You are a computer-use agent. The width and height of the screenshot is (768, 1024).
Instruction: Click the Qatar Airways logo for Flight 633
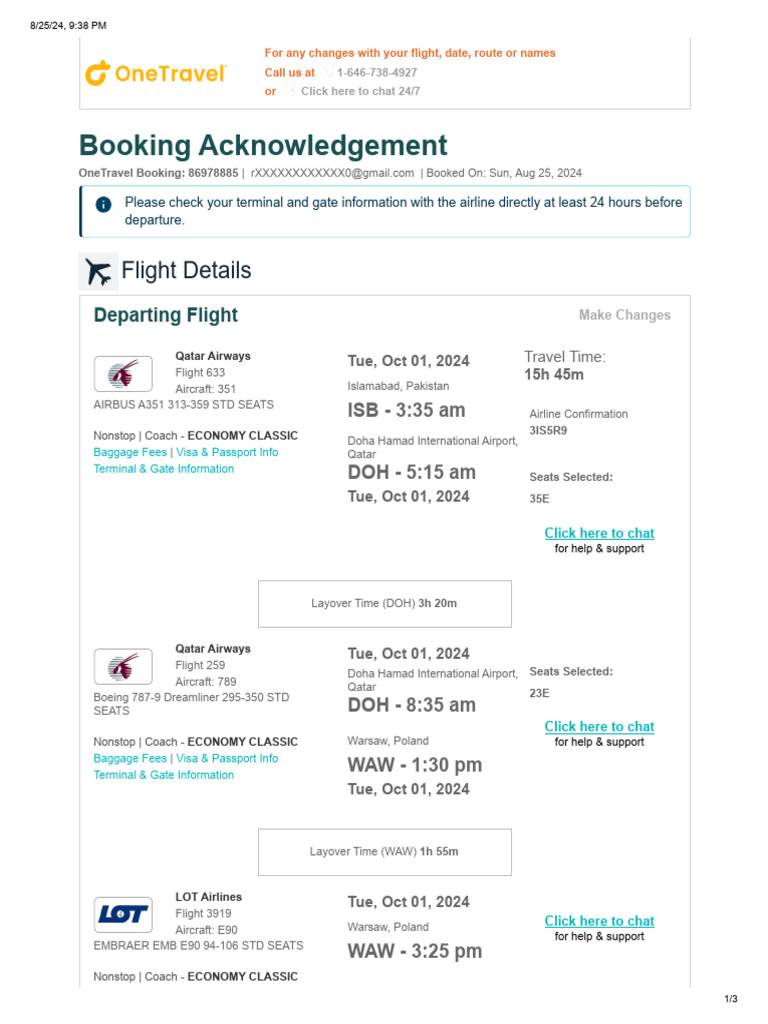[123, 374]
